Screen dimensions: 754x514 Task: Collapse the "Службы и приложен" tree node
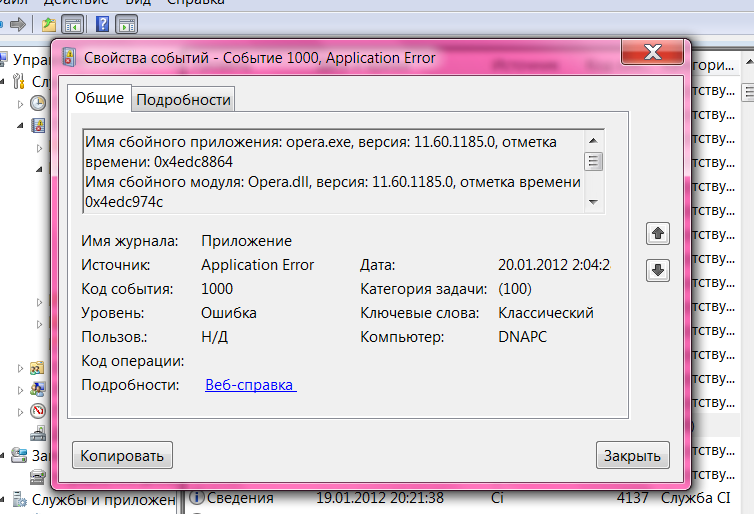click(3, 500)
